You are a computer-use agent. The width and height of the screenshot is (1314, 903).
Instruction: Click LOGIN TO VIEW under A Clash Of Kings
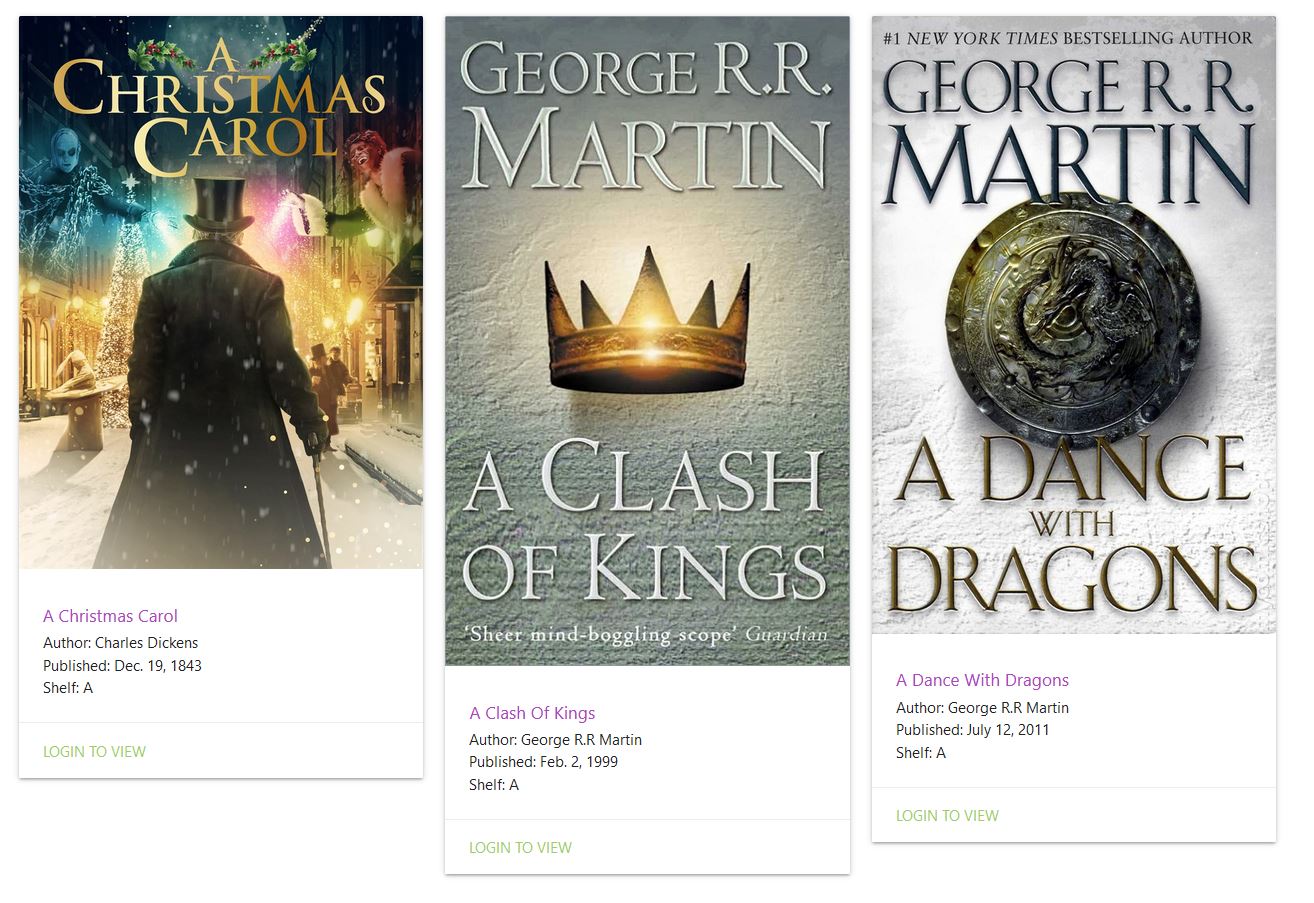pos(520,847)
